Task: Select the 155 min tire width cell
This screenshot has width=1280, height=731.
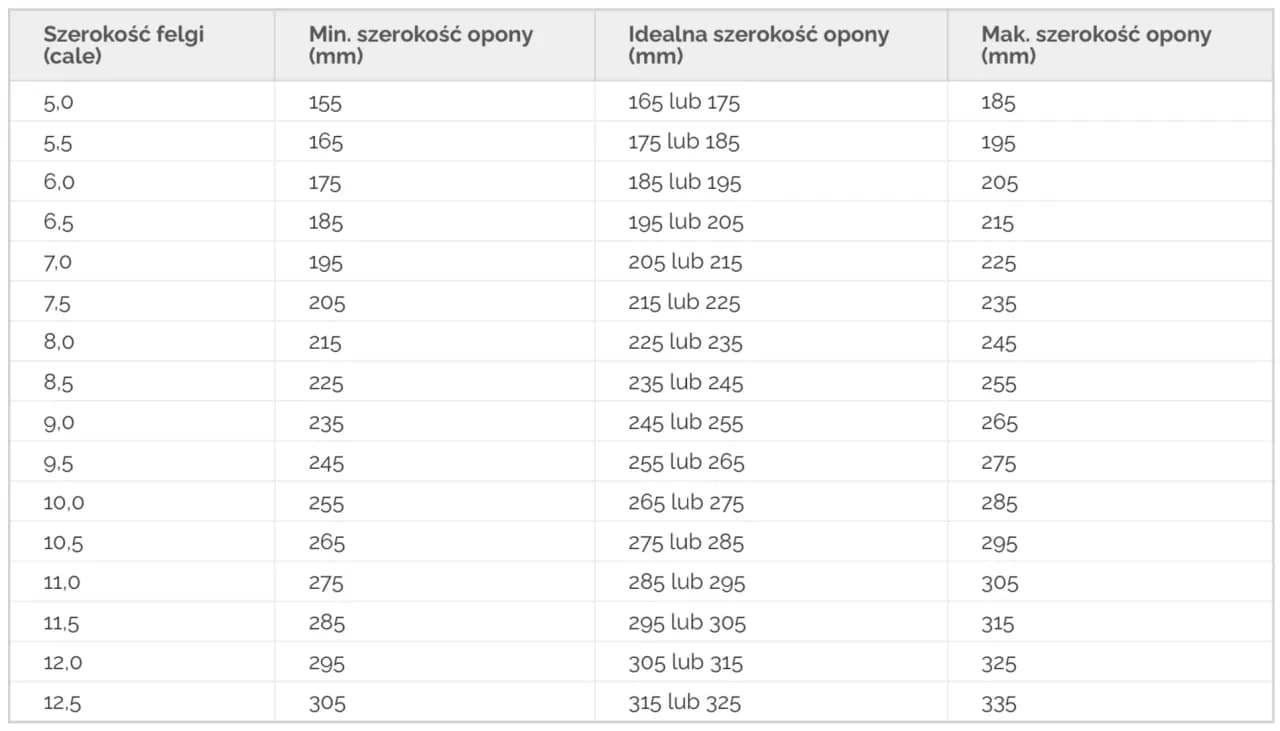Action: point(326,102)
